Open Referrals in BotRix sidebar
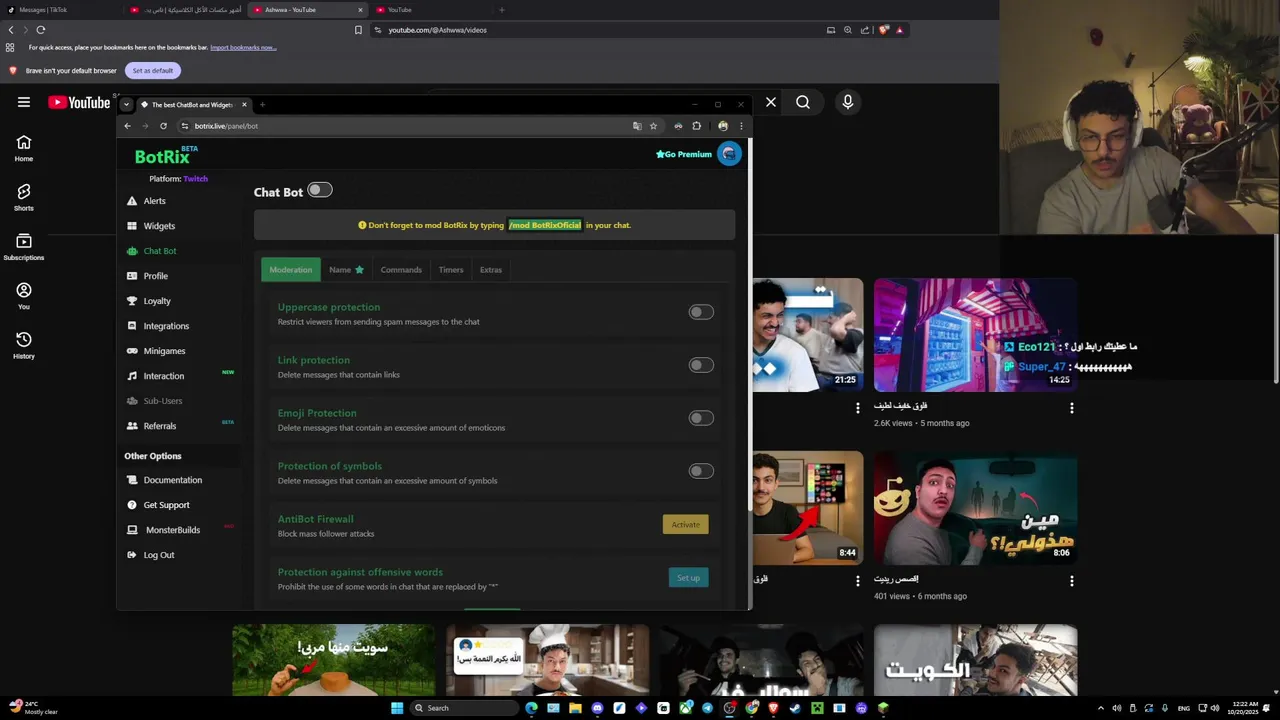Image resolution: width=1280 pixels, height=720 pixels. (151, 426)
